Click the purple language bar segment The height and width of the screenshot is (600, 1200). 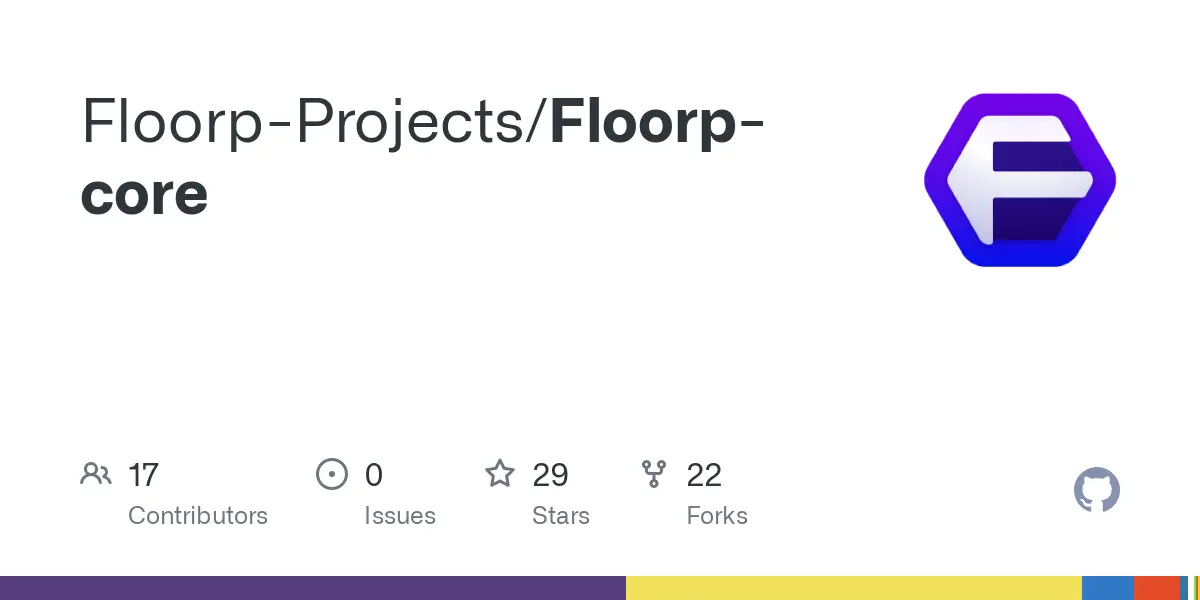312,588
